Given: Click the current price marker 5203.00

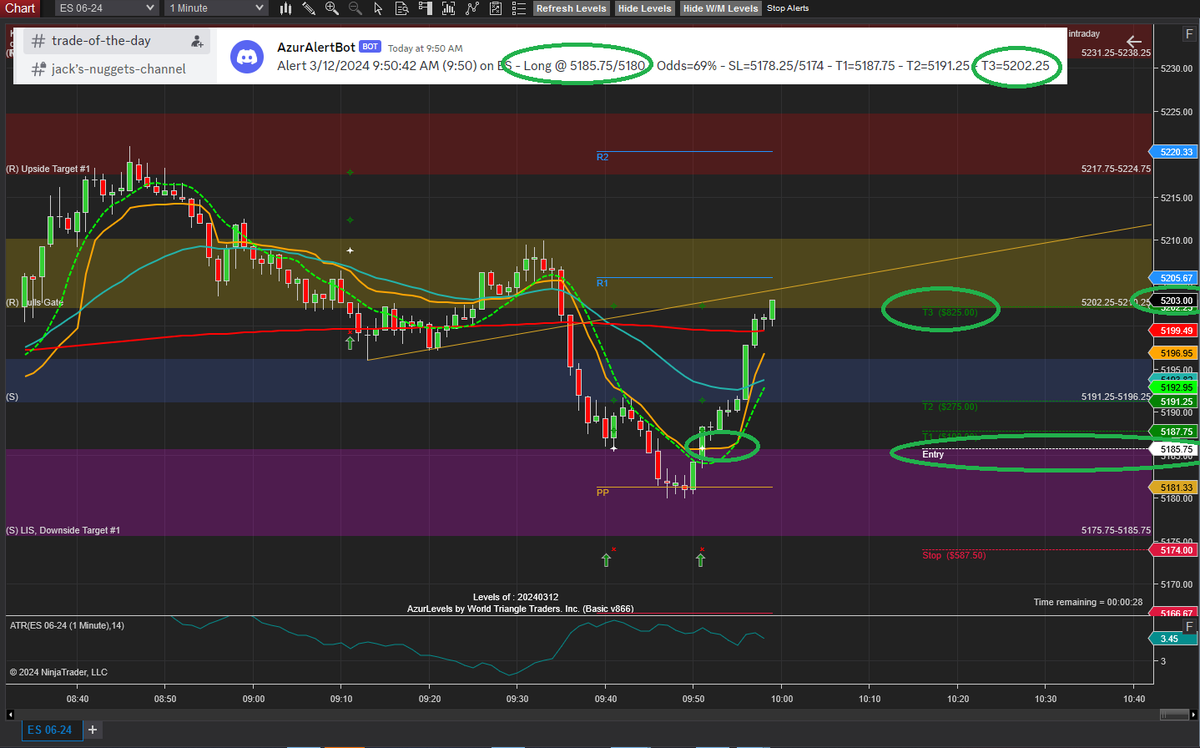Looking at the screenshot, I should coord(1175,300).
